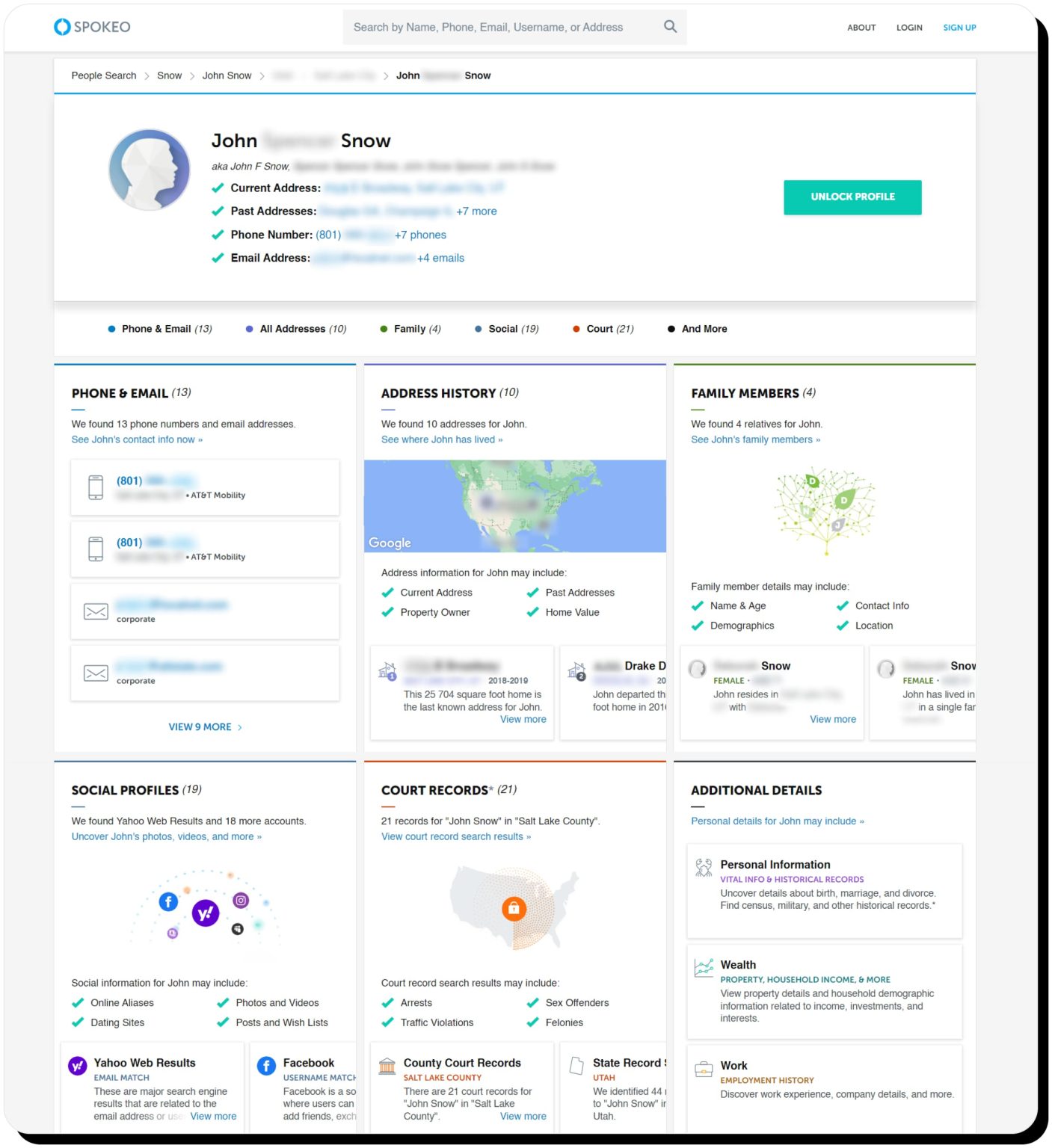
Task: Click the Facebook icon in social card
Action: [266, 1067]
